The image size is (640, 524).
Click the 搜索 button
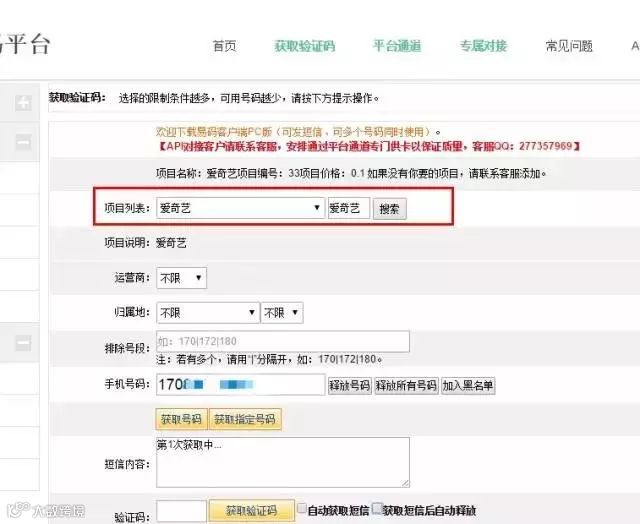pyautogui.click(x=389, y=209)
